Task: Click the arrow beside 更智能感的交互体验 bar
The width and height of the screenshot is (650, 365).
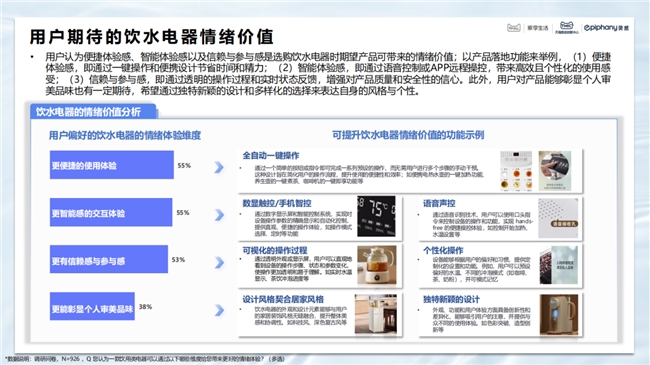Action: click(x=219, y=215)
